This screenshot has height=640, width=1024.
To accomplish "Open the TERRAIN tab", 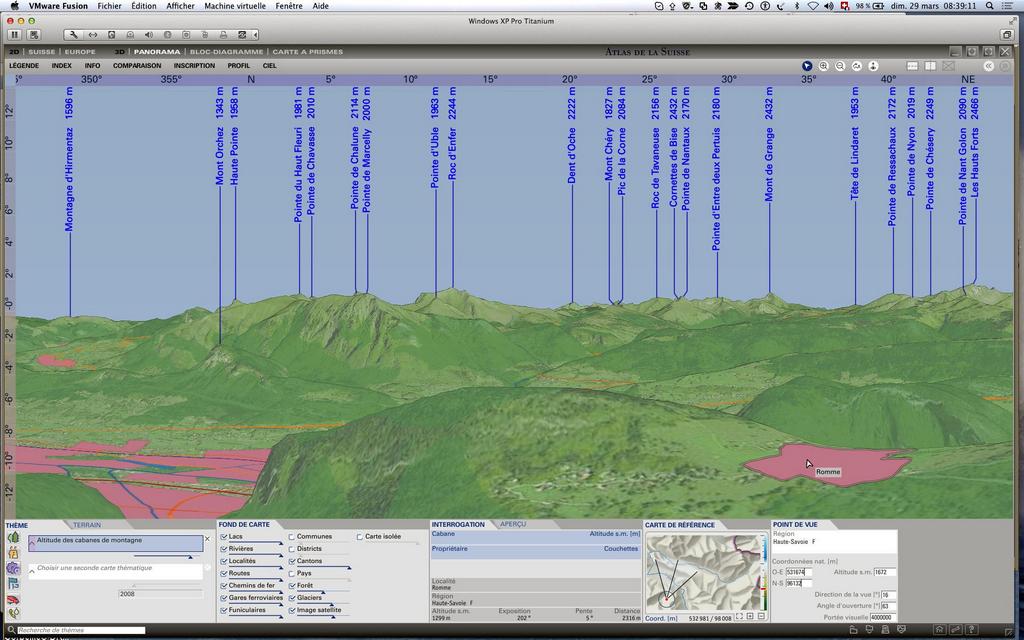I will (x=87, y=525).
